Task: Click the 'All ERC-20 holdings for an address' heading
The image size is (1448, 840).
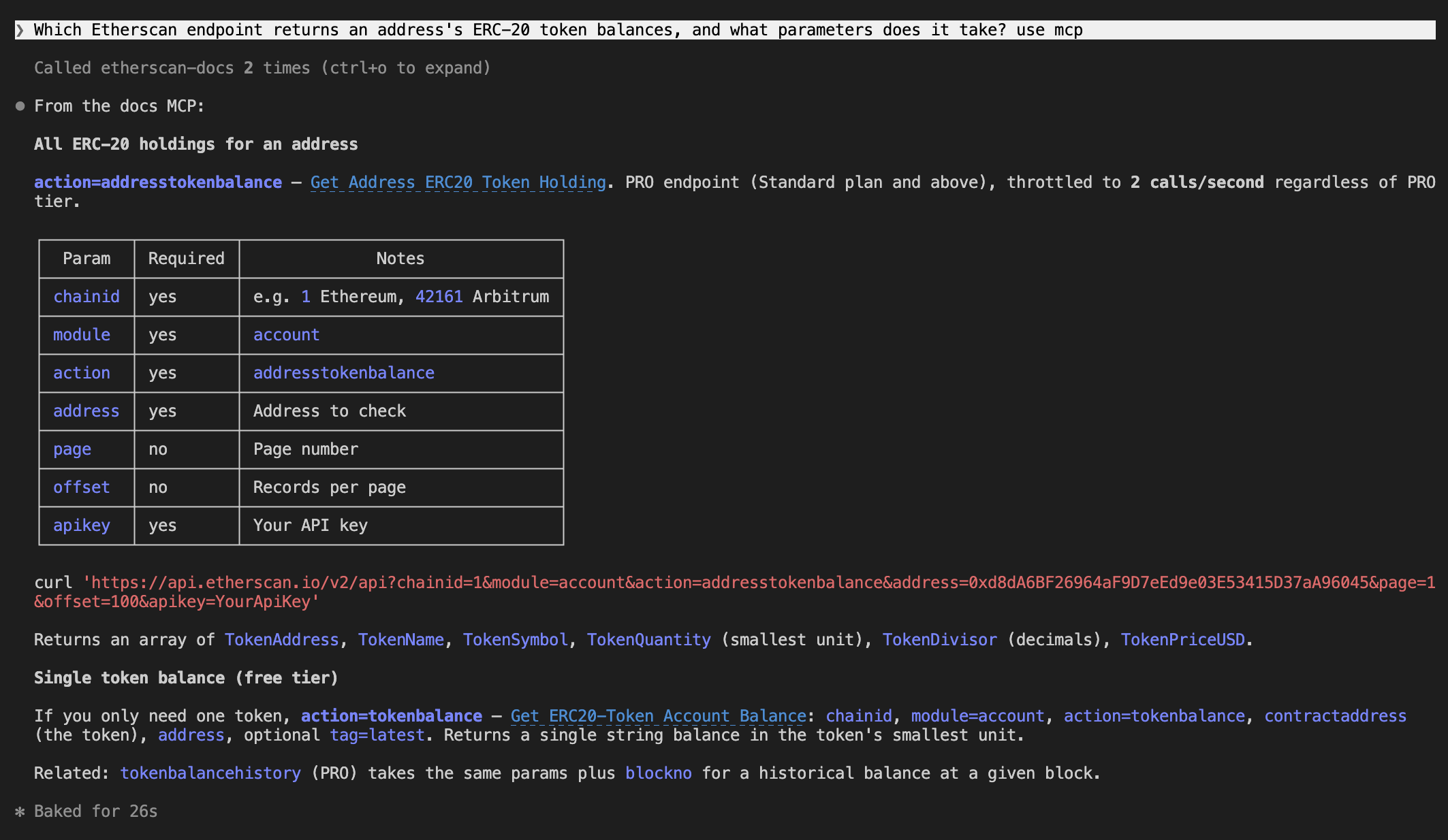Action: click(196, 144)
